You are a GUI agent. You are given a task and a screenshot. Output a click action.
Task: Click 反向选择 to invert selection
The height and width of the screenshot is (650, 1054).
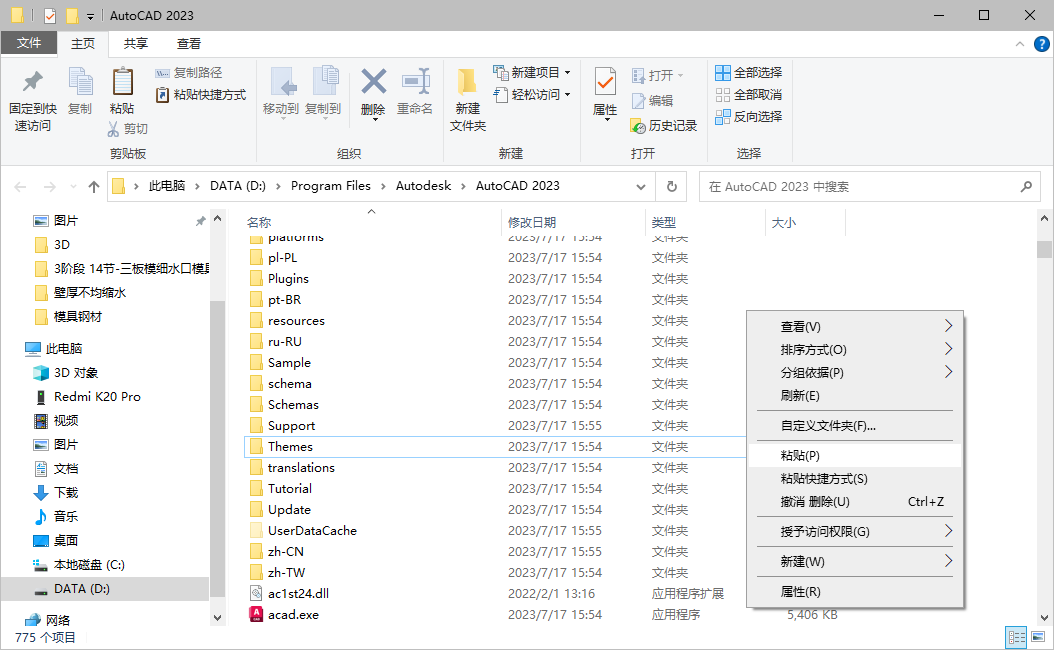748,116
